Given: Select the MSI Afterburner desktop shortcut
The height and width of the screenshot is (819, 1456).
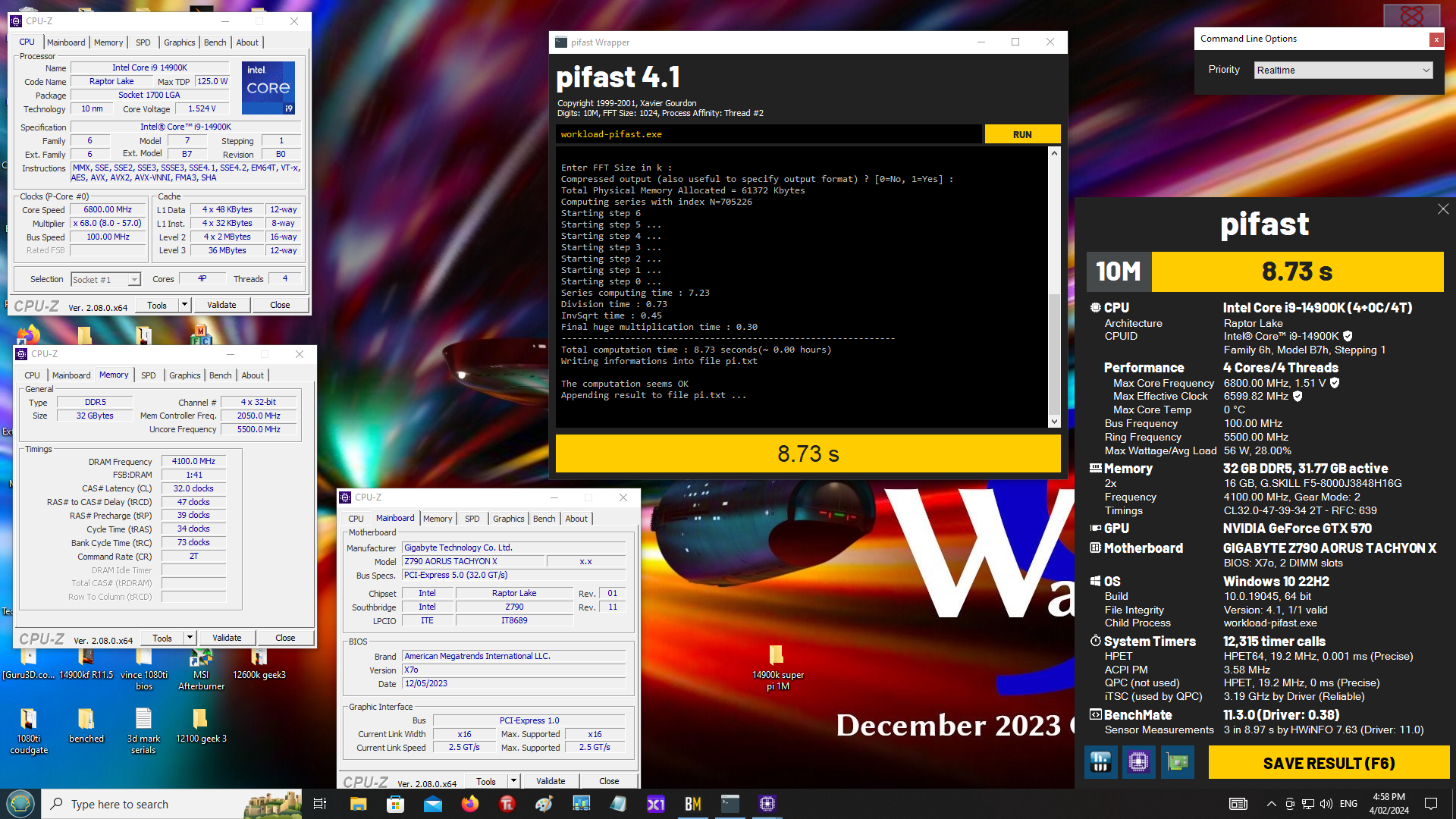Looking at the screenshot, I should 201,670.
